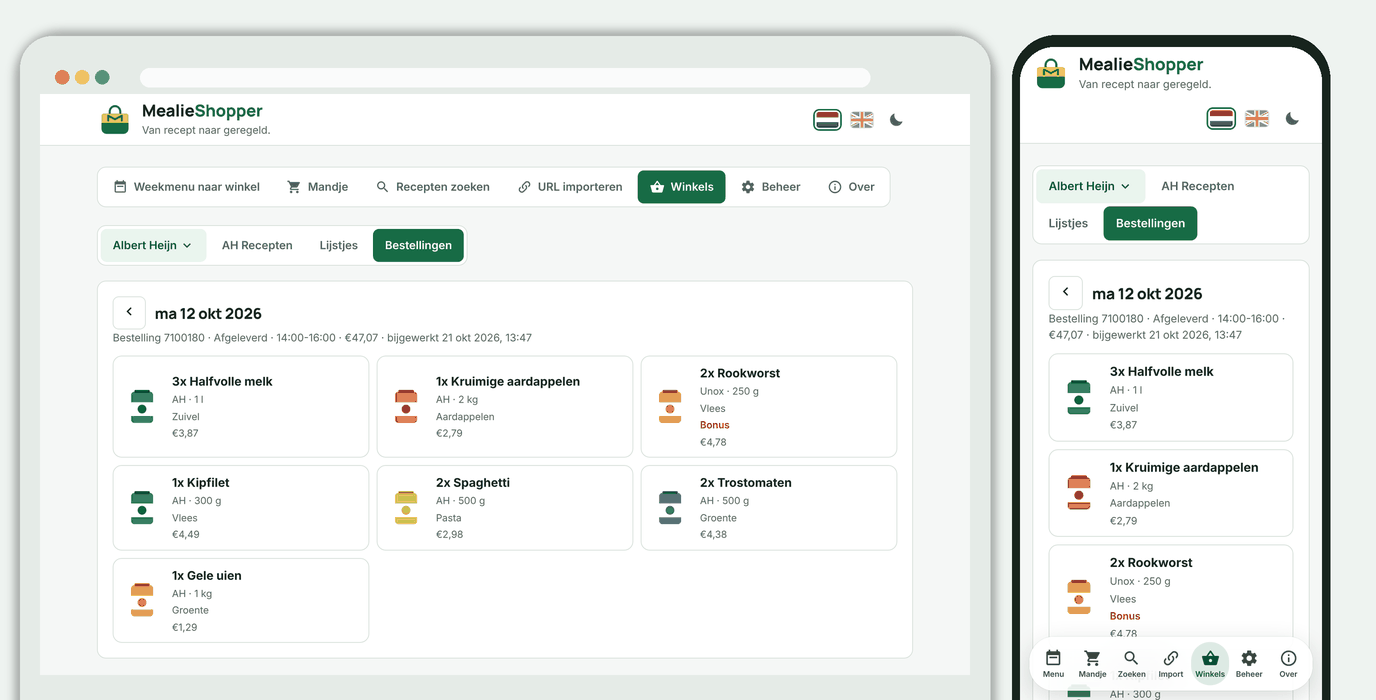This screenshot has width=1376, height=700.
Task: Click the browser address bar
Action: (505, 77)
